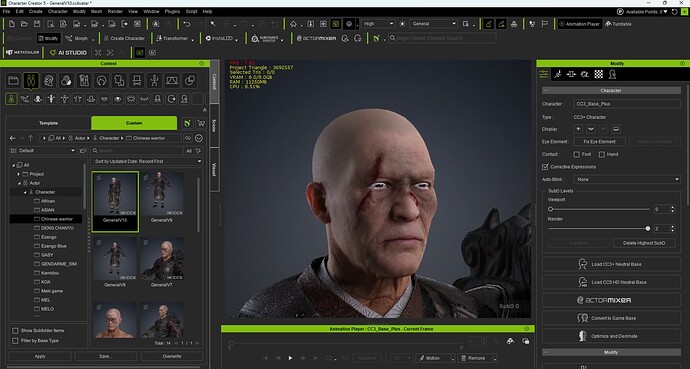Click the Home camera view icon
Screen dimensions: 690x369
(x=294, y=24)
